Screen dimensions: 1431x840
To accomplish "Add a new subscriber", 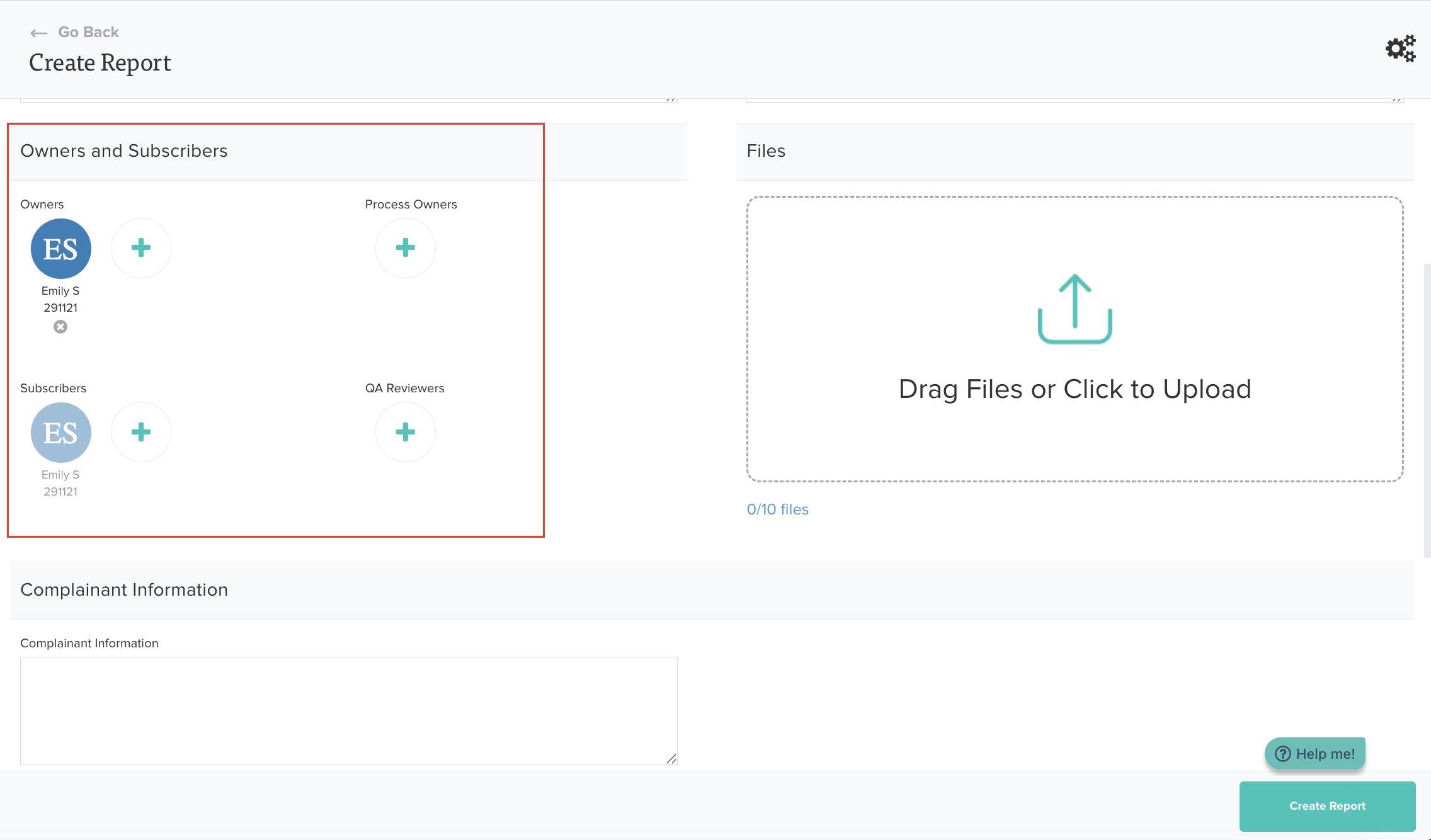I will (x=141, y=432).
